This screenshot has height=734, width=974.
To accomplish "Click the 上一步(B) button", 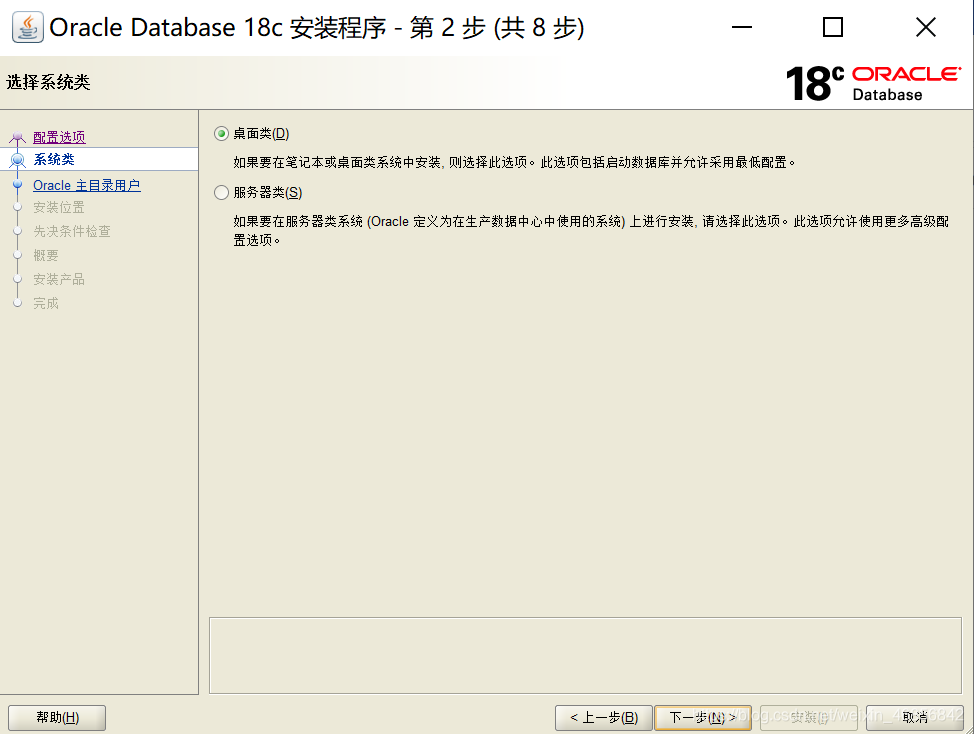I will coord(603,717).
